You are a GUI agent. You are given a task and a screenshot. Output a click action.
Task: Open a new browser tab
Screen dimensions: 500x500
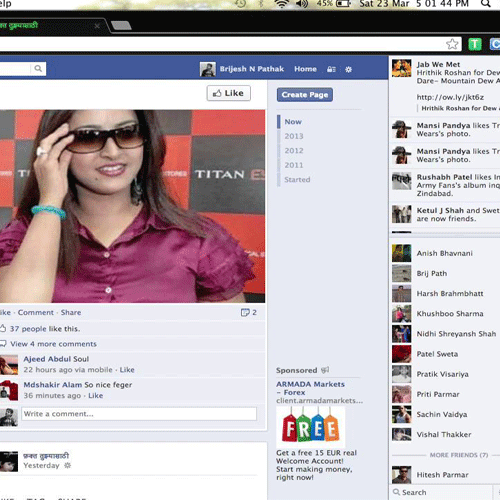[121, 26]
